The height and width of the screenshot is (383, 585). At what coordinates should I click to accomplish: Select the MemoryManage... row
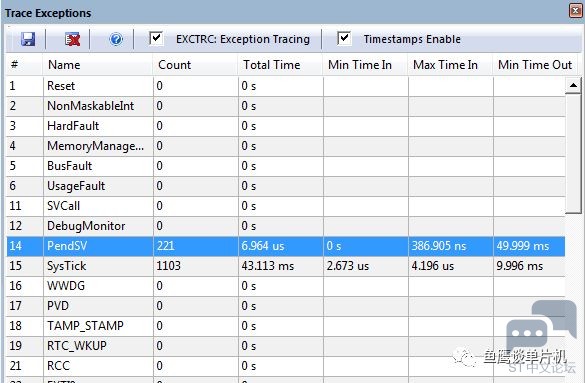point(285,146)
